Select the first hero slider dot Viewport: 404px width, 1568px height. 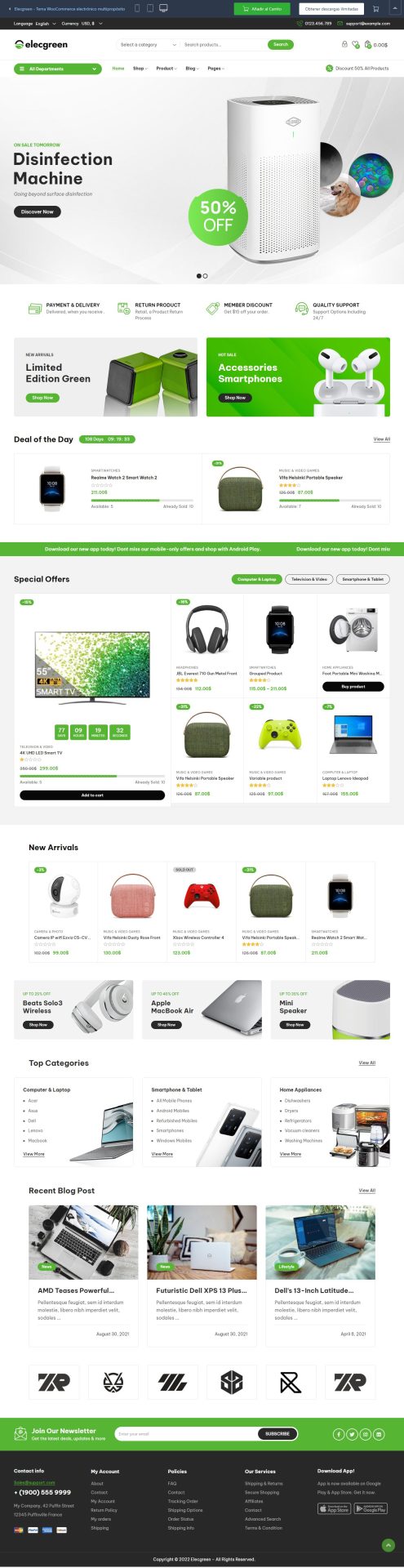(198, 276)
